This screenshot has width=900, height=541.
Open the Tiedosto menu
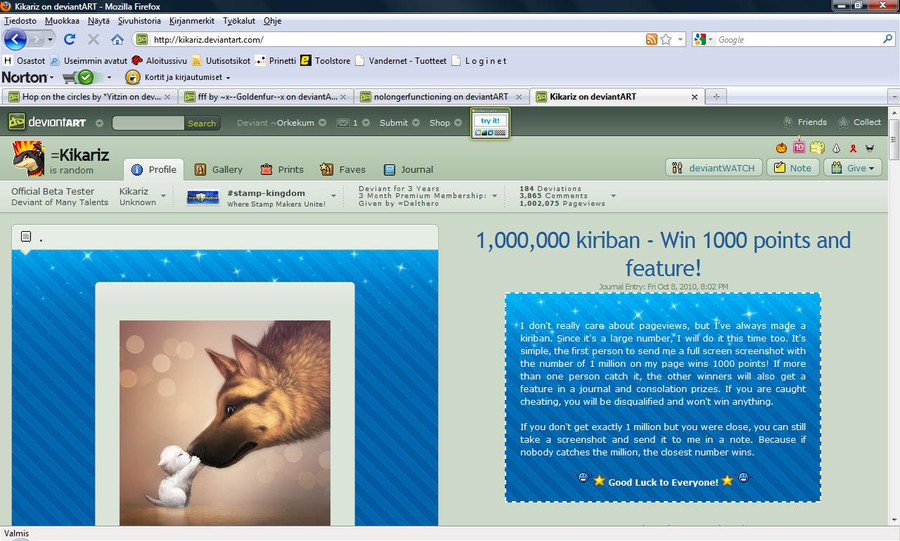(x=20, y=21)
